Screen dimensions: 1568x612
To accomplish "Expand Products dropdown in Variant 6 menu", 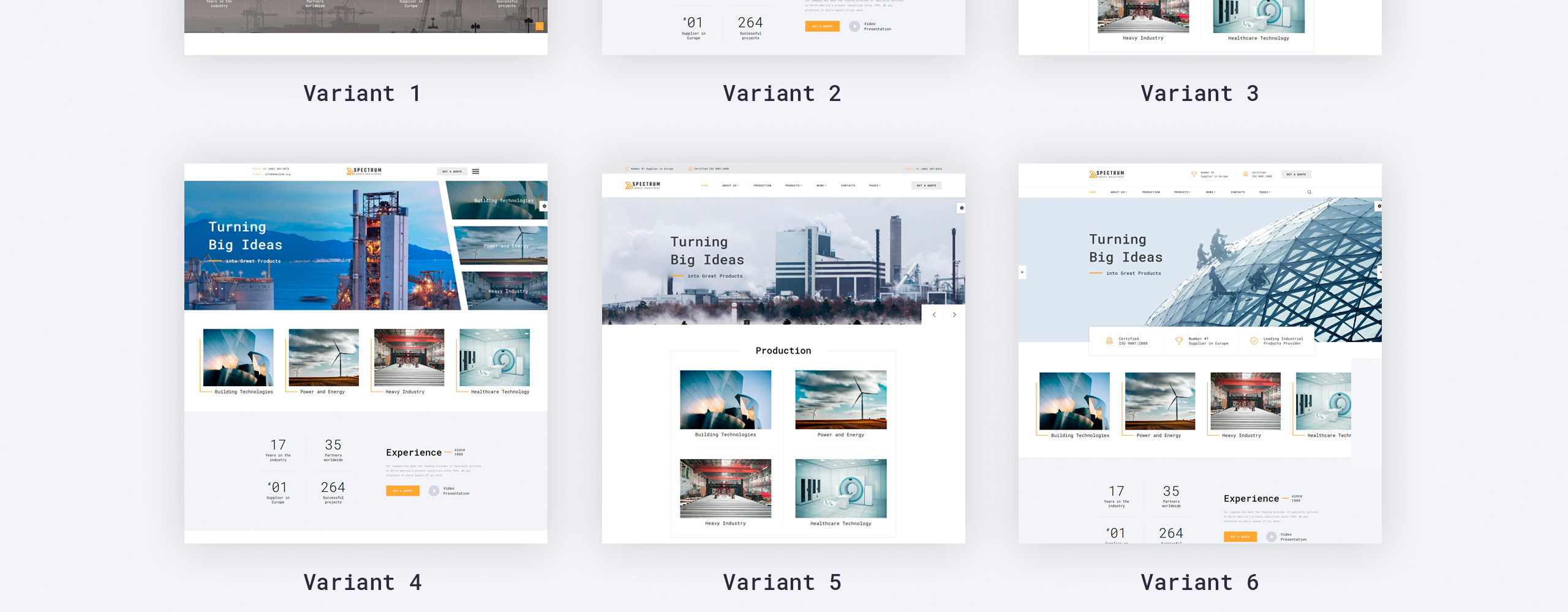I will 1182,192.
